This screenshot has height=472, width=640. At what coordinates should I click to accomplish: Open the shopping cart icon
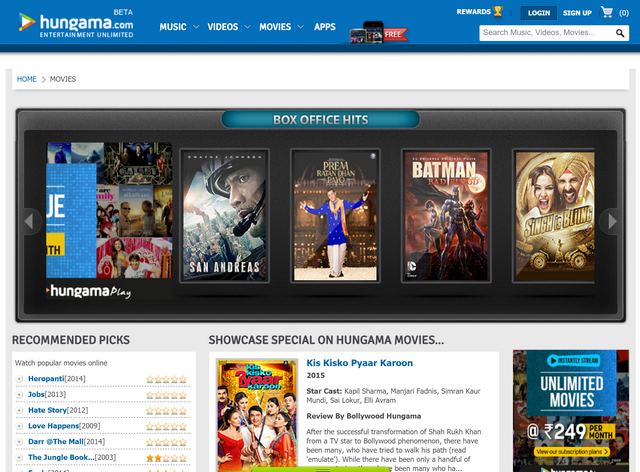tap(607, 12)
